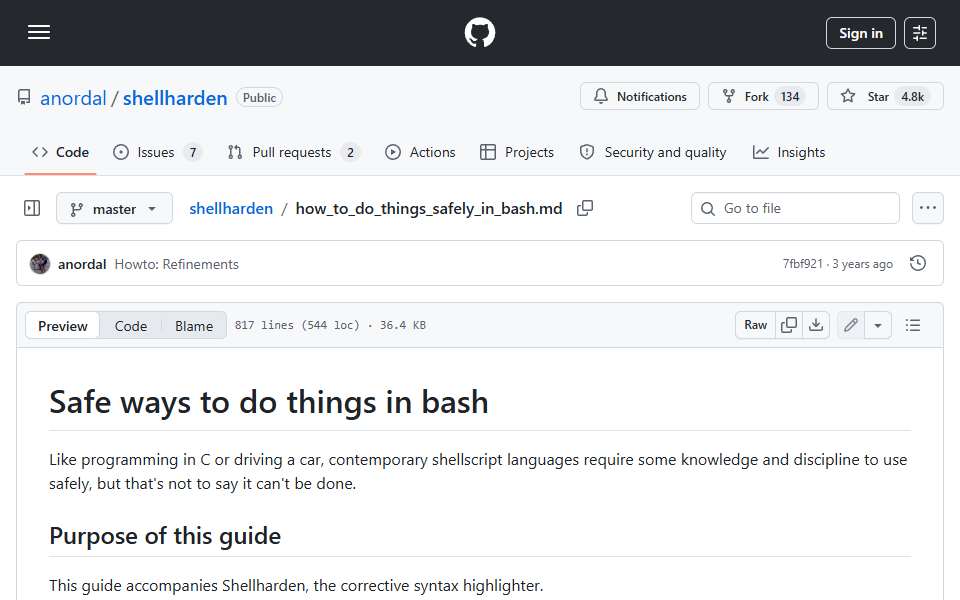Click the edit file pencil icon
Image resolution: width=960 pixels, height=600 pixels.
pyautogui.click(x=850, y=325)
